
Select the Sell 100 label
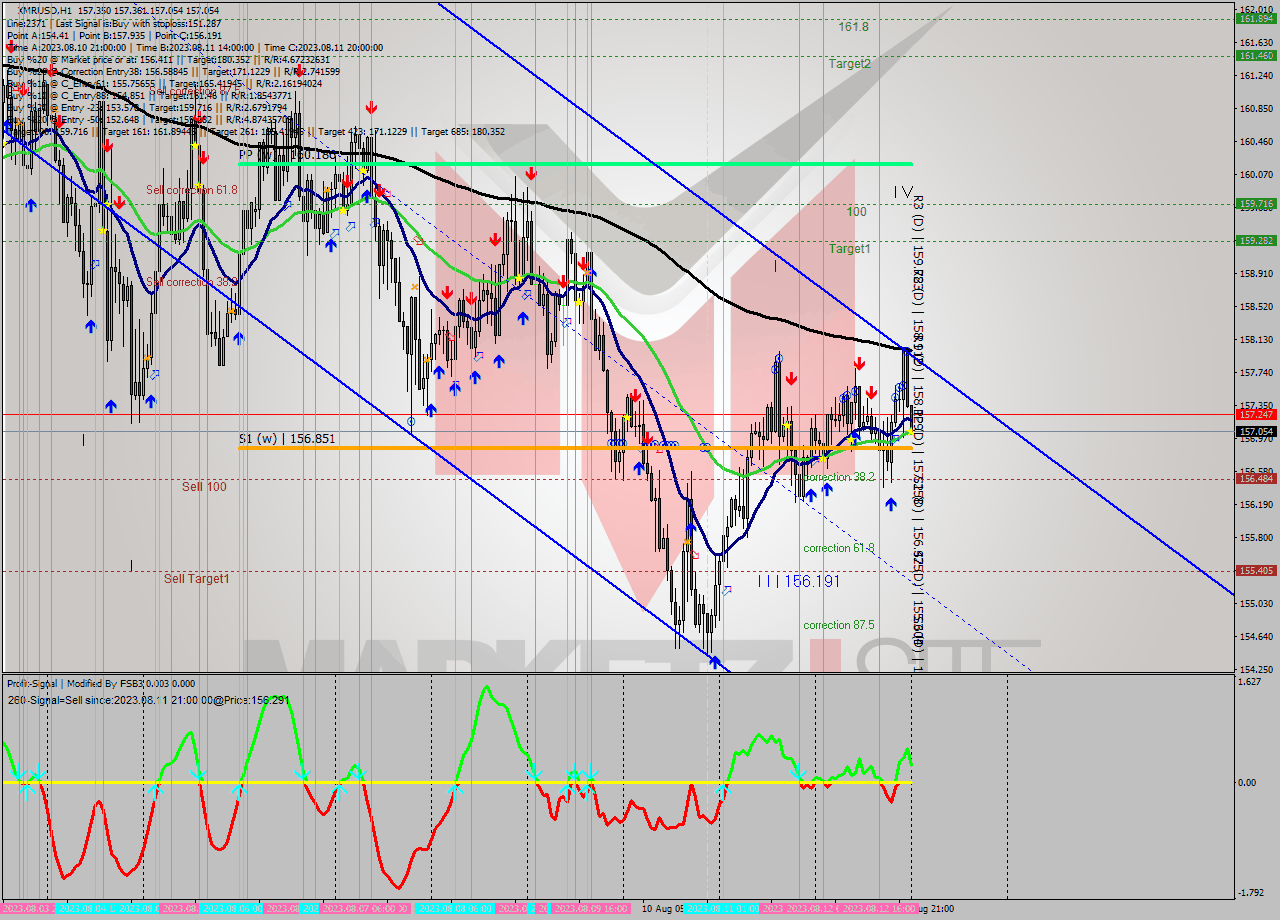[x=204, y=487]
